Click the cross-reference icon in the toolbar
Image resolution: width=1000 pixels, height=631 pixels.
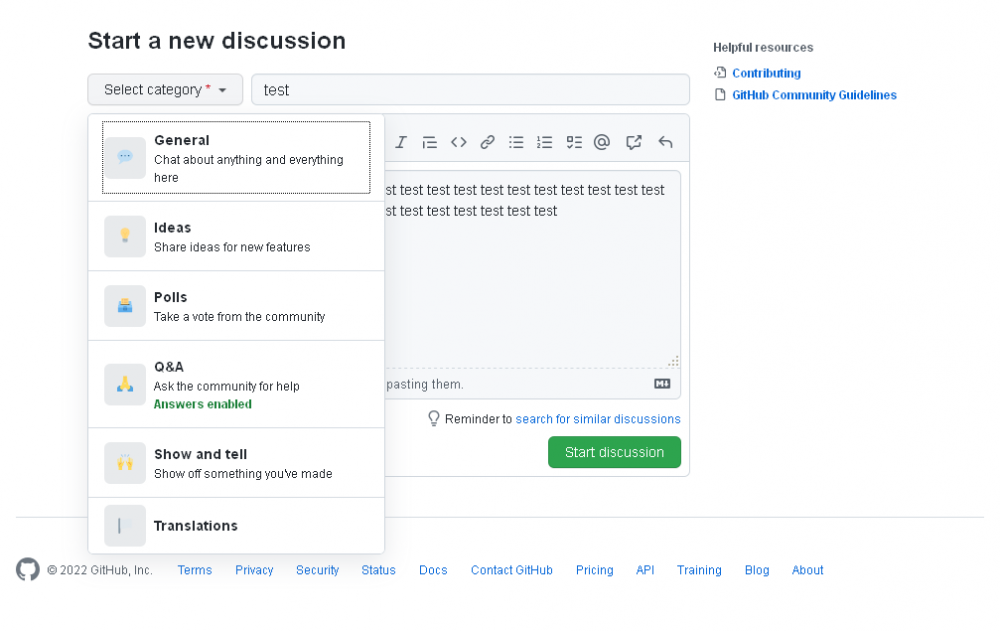[x=634, y=142]
